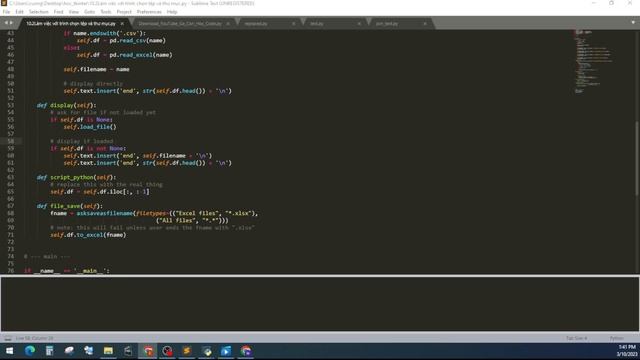
Task: Click 'pd.read_excel(name)' on line 46
Action: 141,55
